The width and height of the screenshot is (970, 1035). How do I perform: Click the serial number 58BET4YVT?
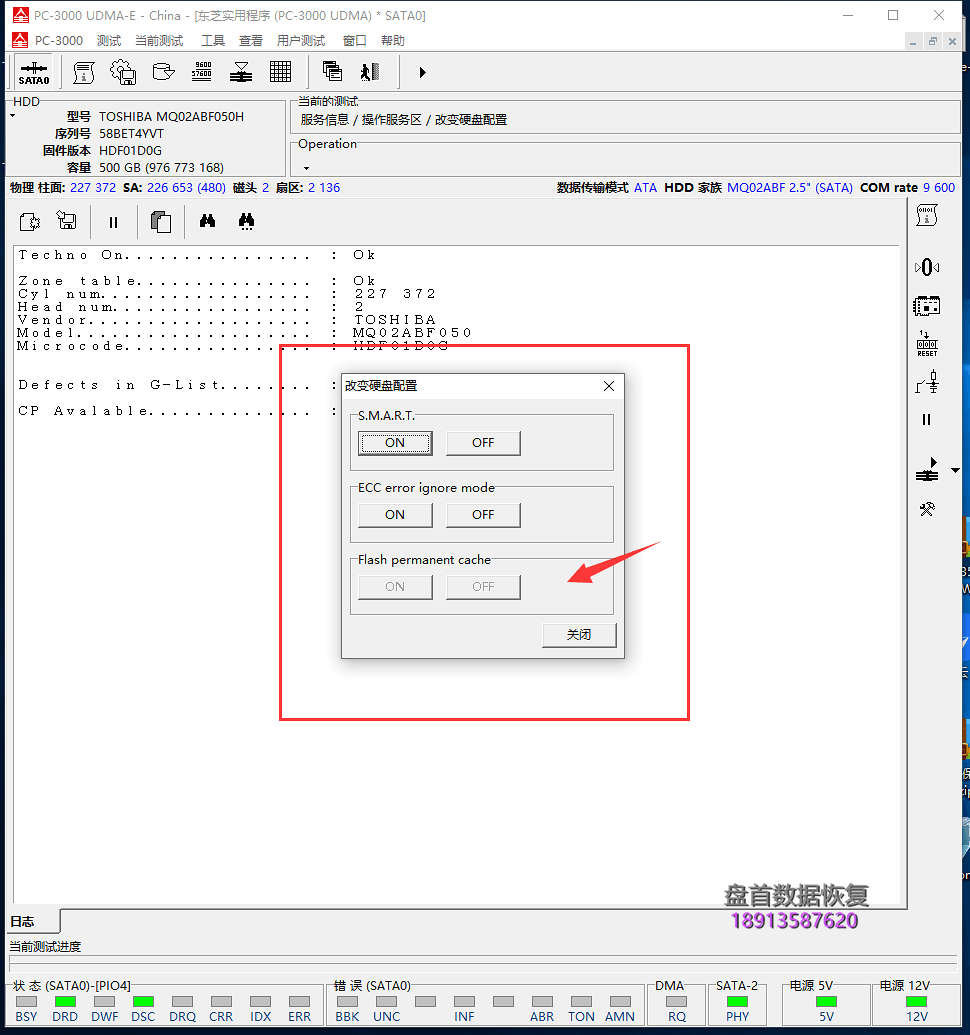click(x=131, y=133)
